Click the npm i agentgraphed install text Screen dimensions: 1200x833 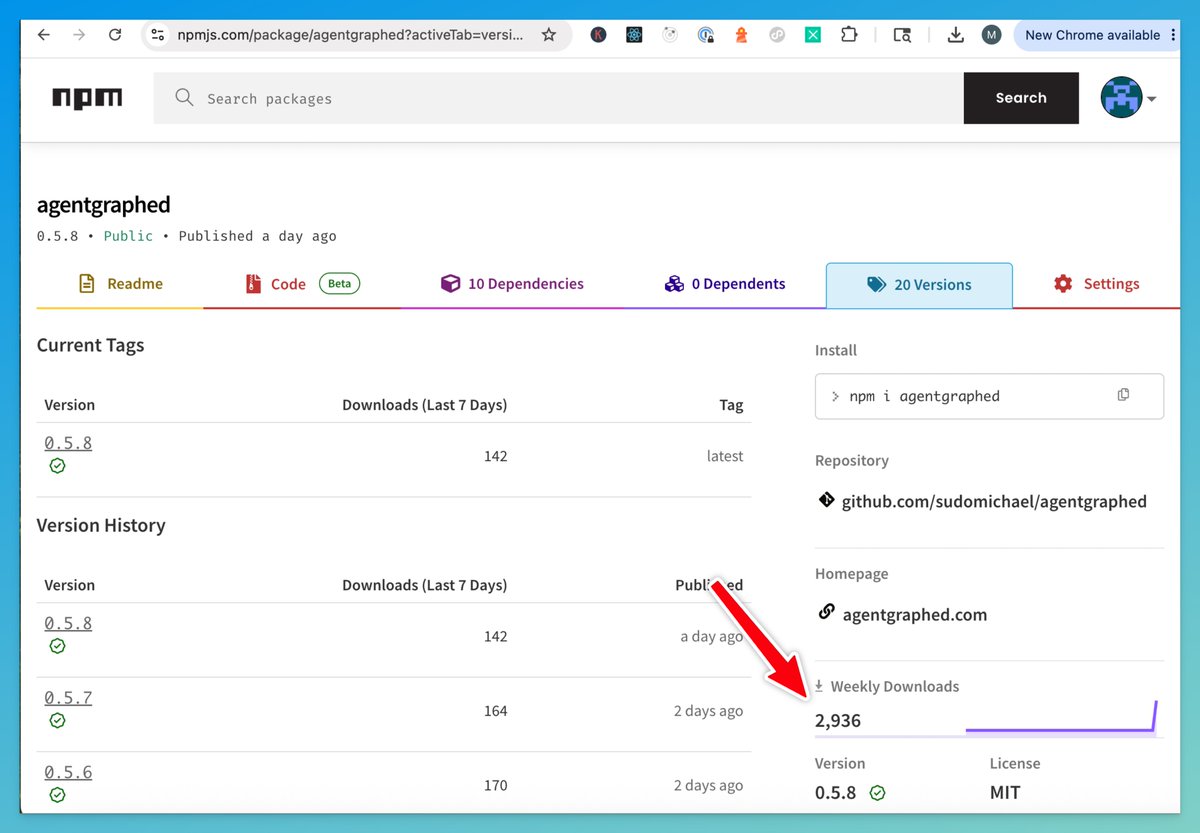[924, 396]
